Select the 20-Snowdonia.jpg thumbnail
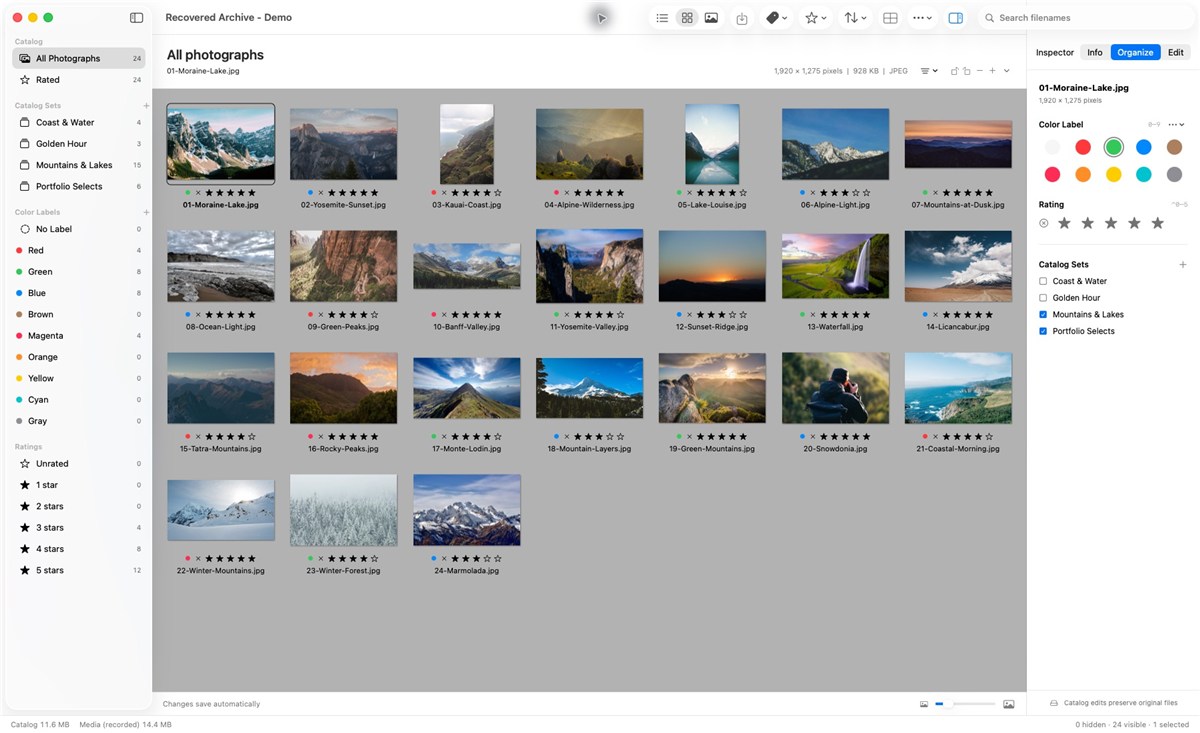Image resolution: width=1200 pixels, height=733 pixels. pyautogui.click(x=834, y=388)
